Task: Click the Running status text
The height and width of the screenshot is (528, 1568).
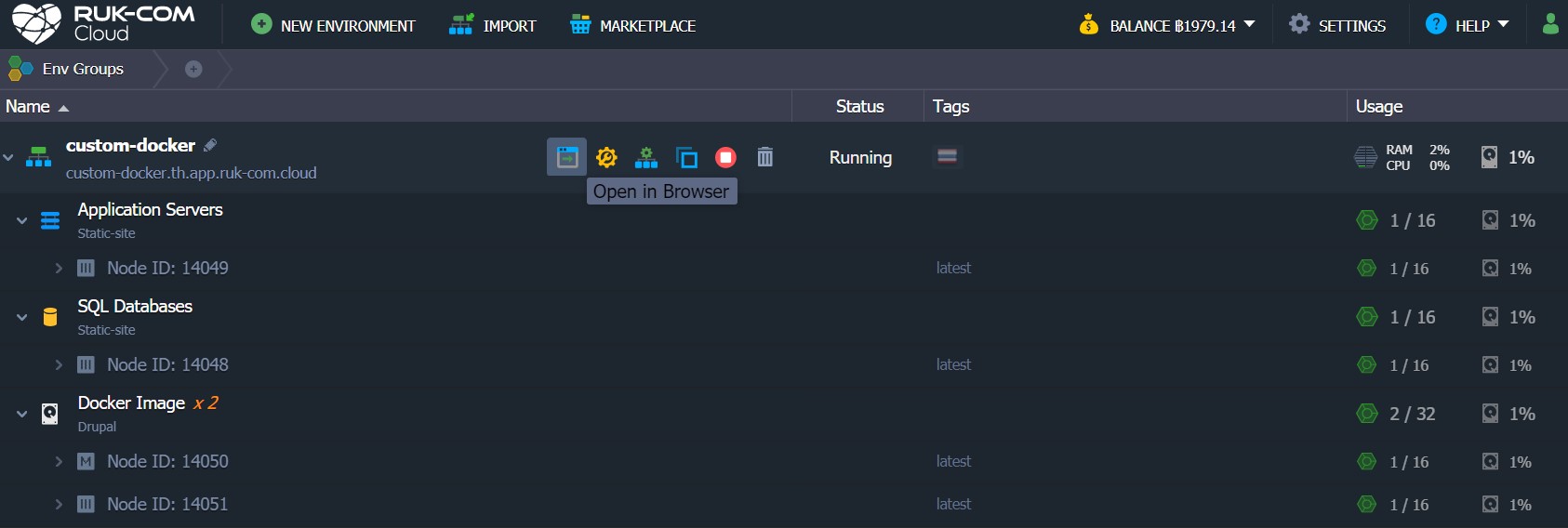Action: [860, 158]
